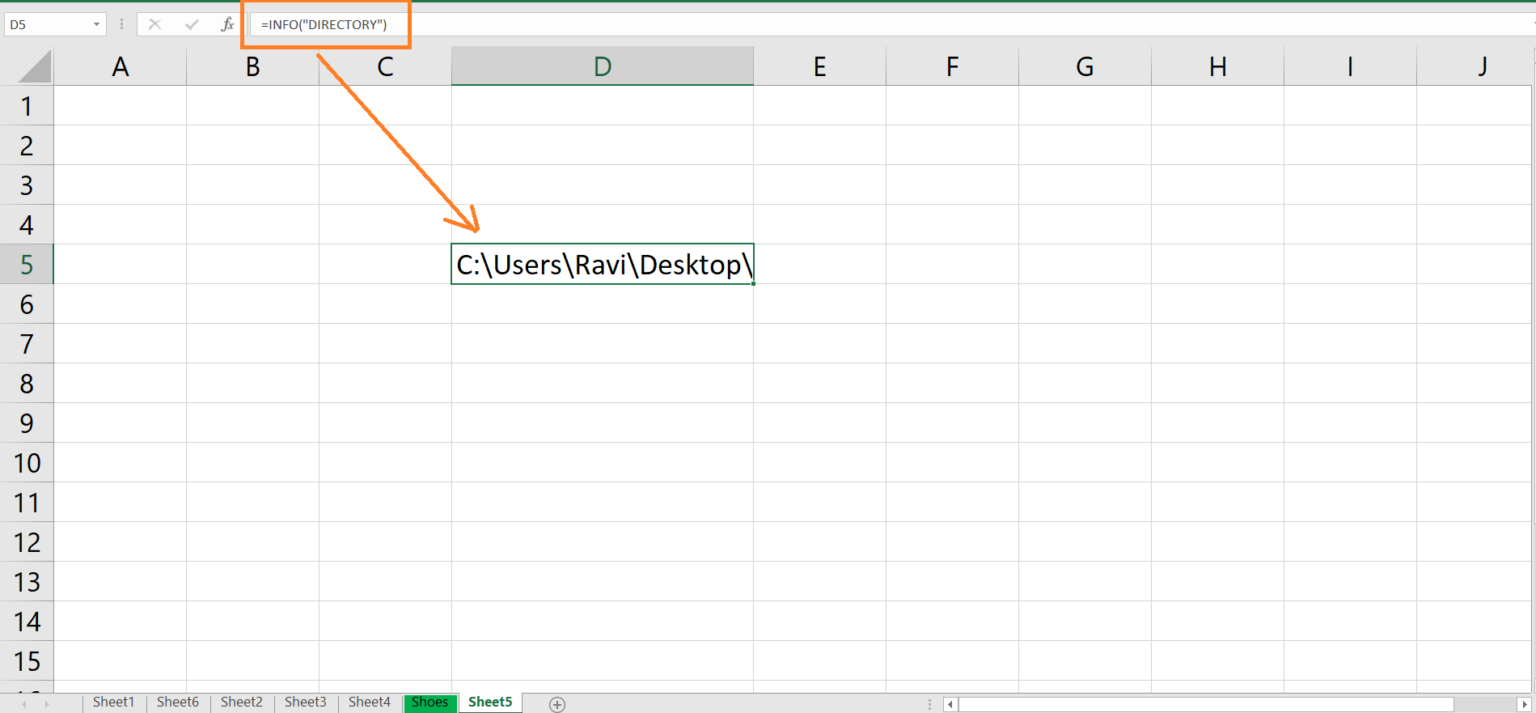The height and width of the screenshot is (713, 1536).
Task: Select cell D5 containing the directory path
Action: pyautogui.click(x=602, y=264)
